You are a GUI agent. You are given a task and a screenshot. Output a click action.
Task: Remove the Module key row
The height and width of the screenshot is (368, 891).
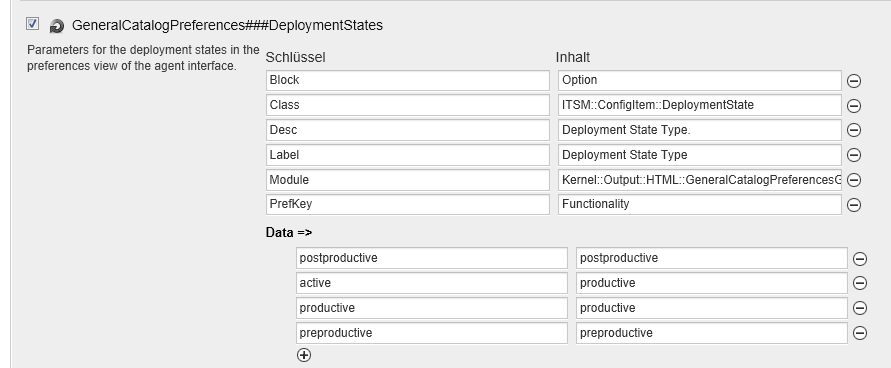click(853, 180)
